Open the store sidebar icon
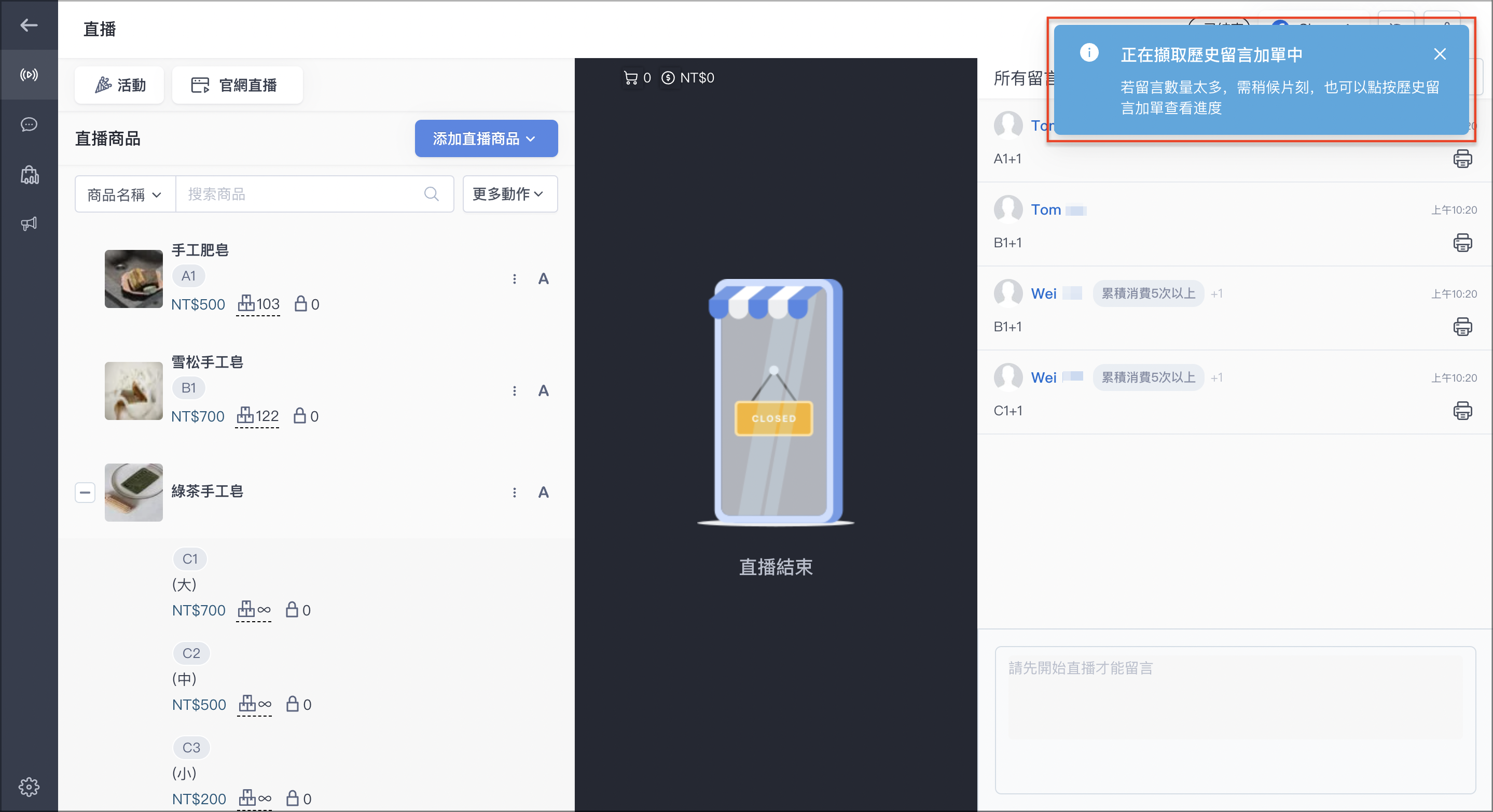This screenshot has width=1493, height=812. tap(29, 174)
